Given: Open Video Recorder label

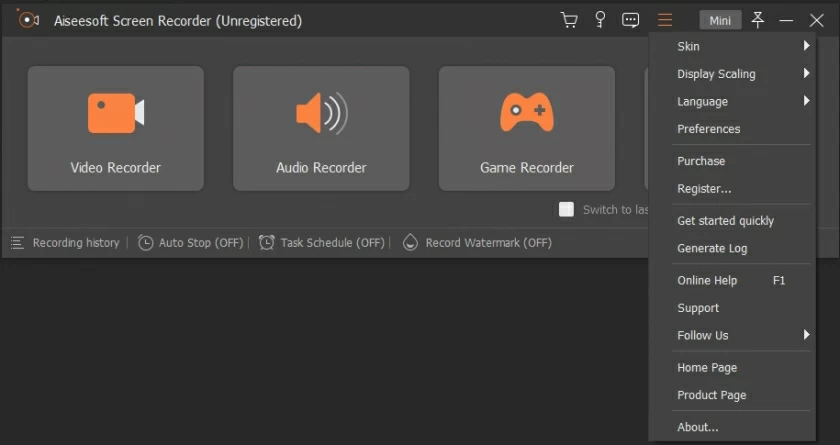Looking at the screenshot, I should [x=116, y=168].
